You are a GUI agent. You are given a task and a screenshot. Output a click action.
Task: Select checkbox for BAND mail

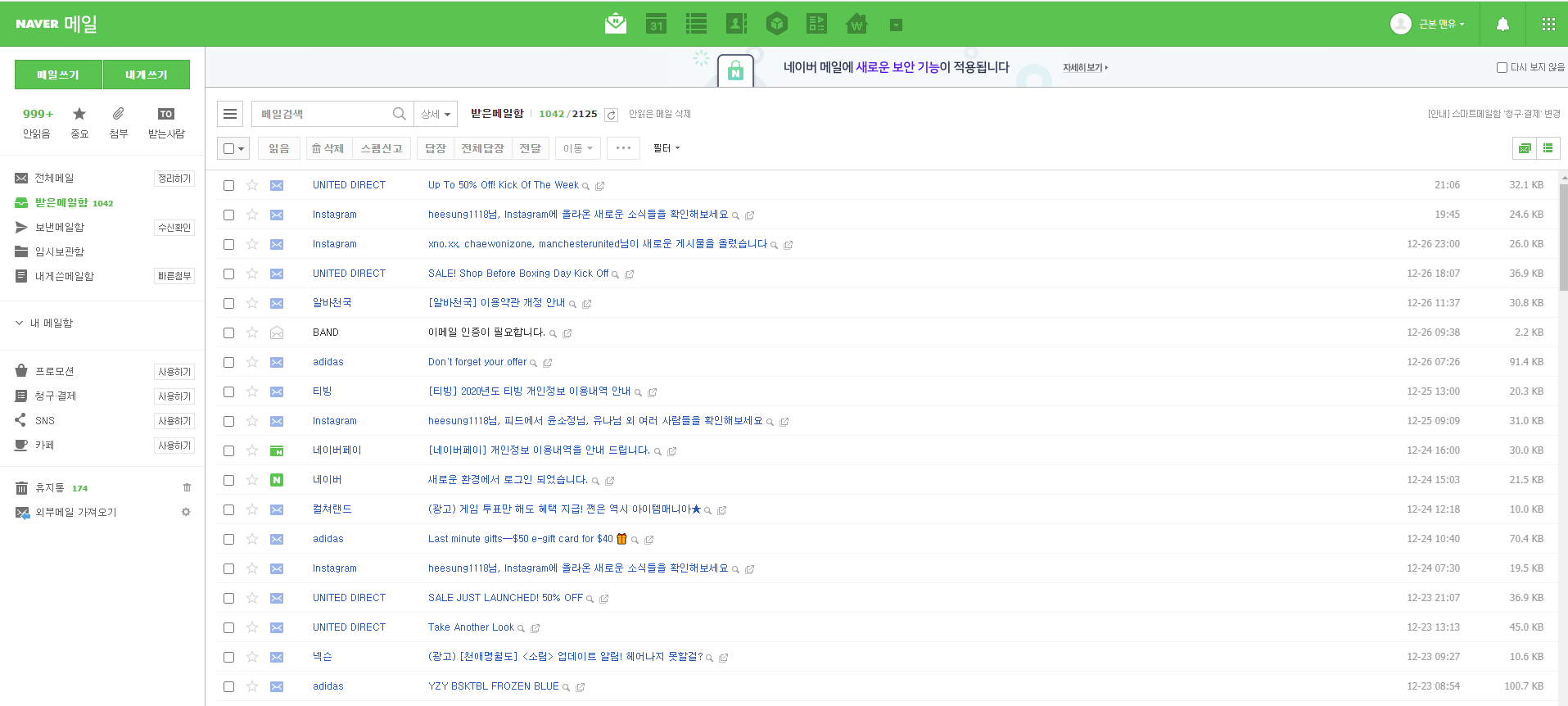228,333
